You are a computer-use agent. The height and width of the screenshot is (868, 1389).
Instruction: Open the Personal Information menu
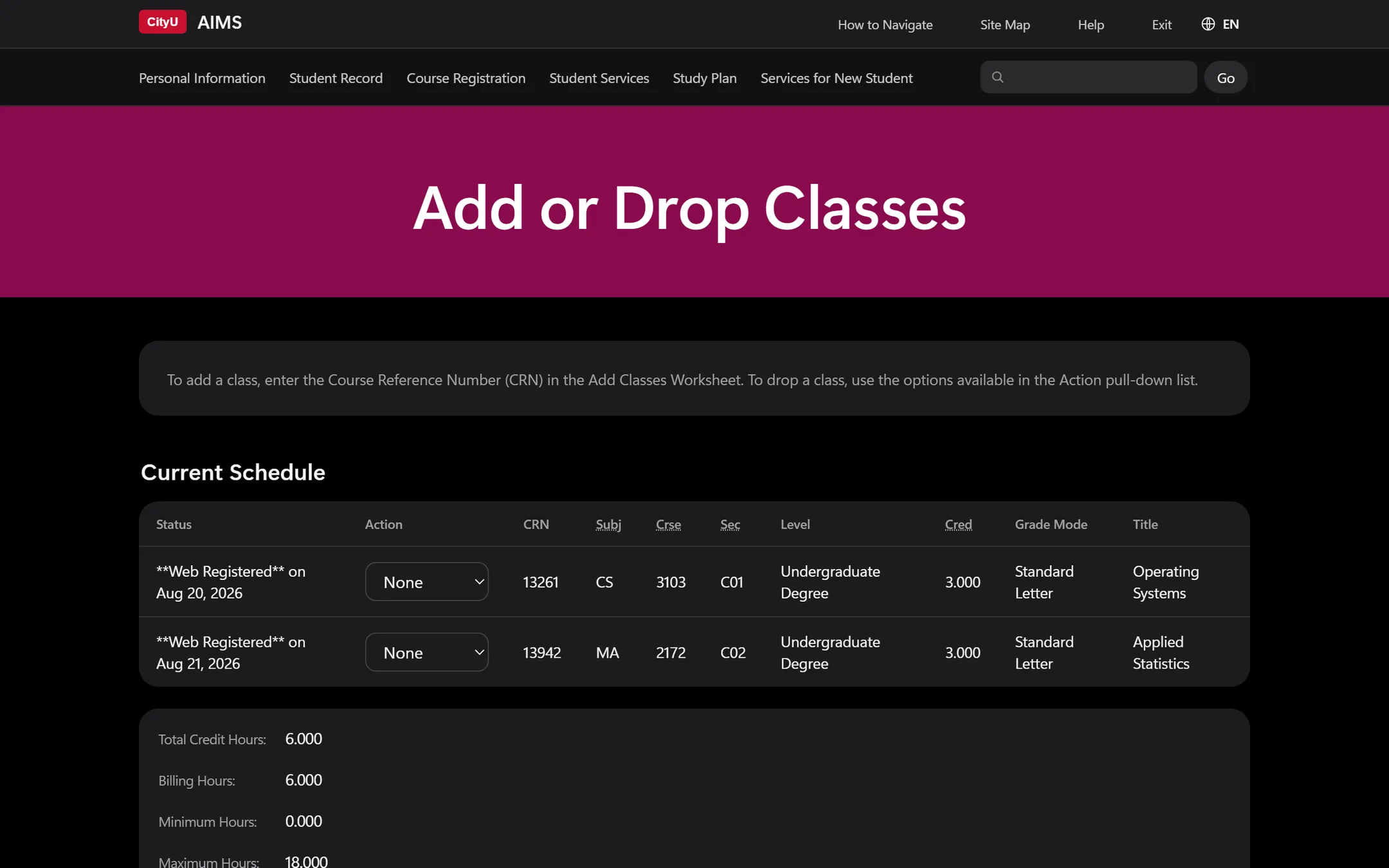[x=202, y=78]
